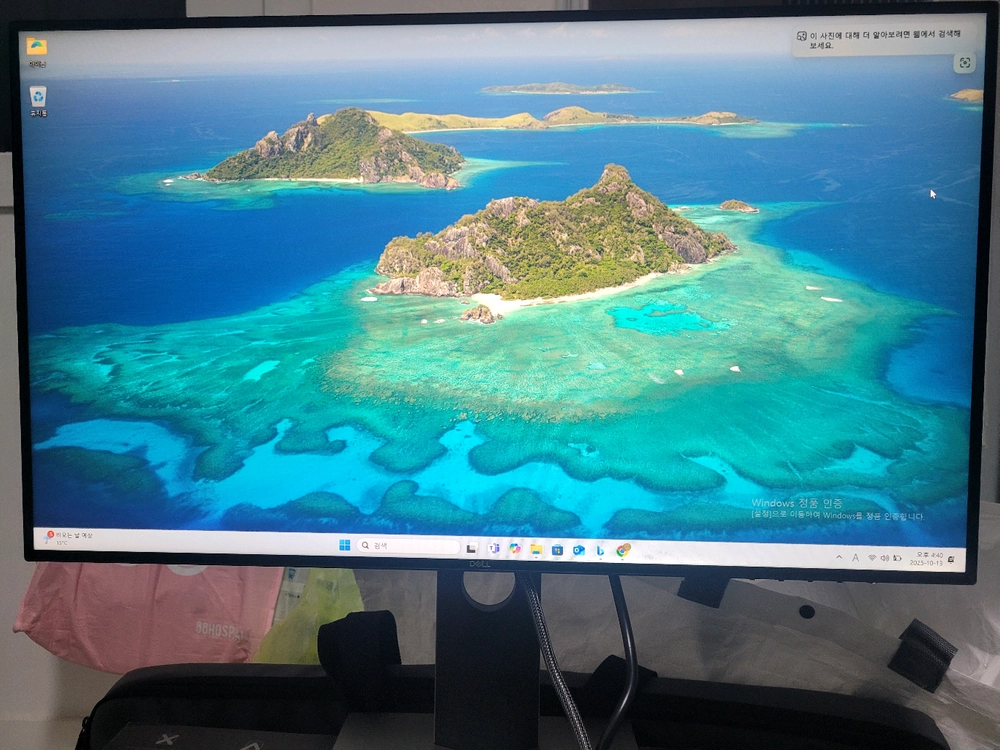The image size is (1000, 750).
Task: Open the notification center bell icon
Action: [x=951, y=559]
